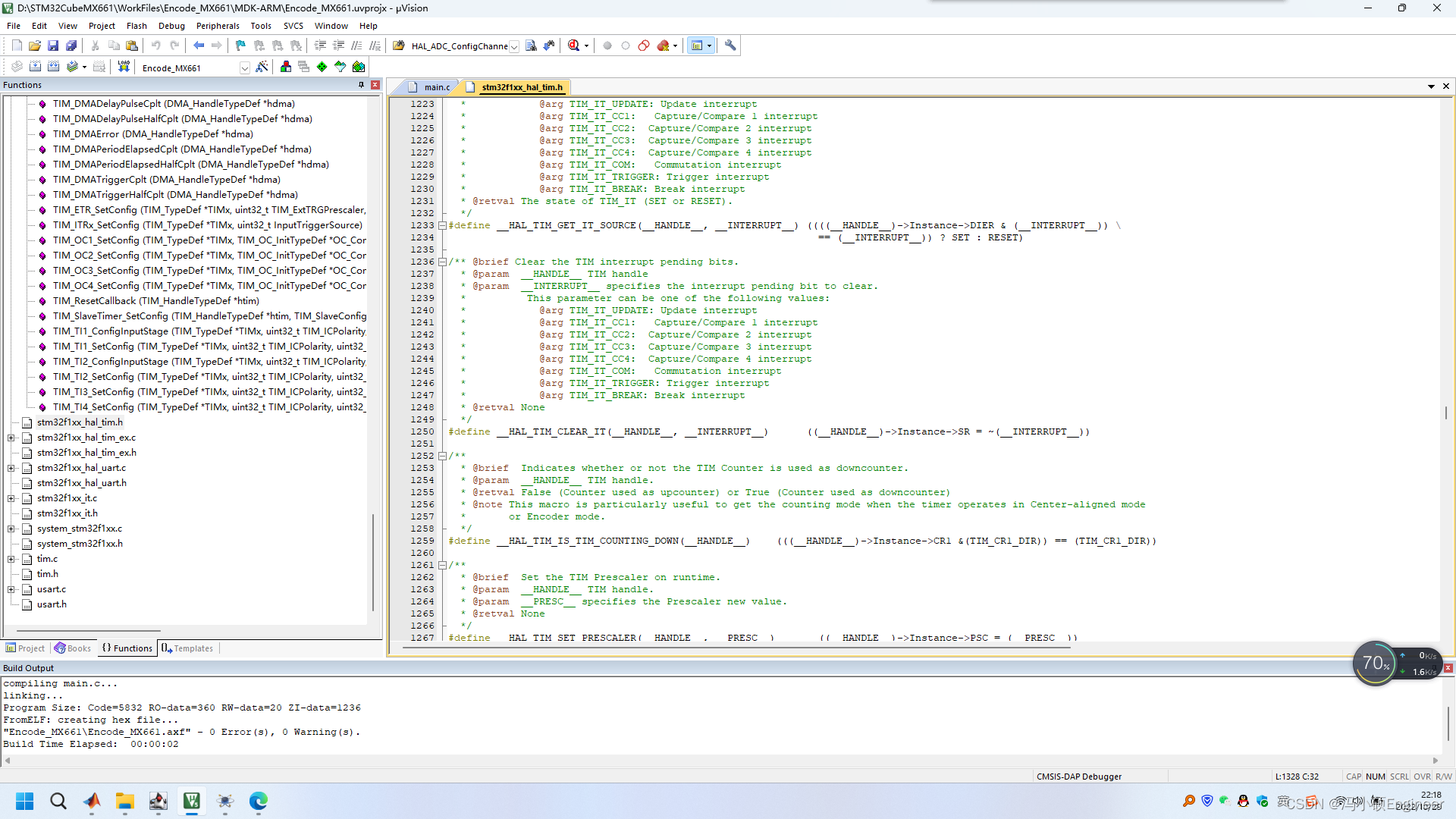Save all open files
This screenshot has width=1456, height=819.
click(71, 45)
